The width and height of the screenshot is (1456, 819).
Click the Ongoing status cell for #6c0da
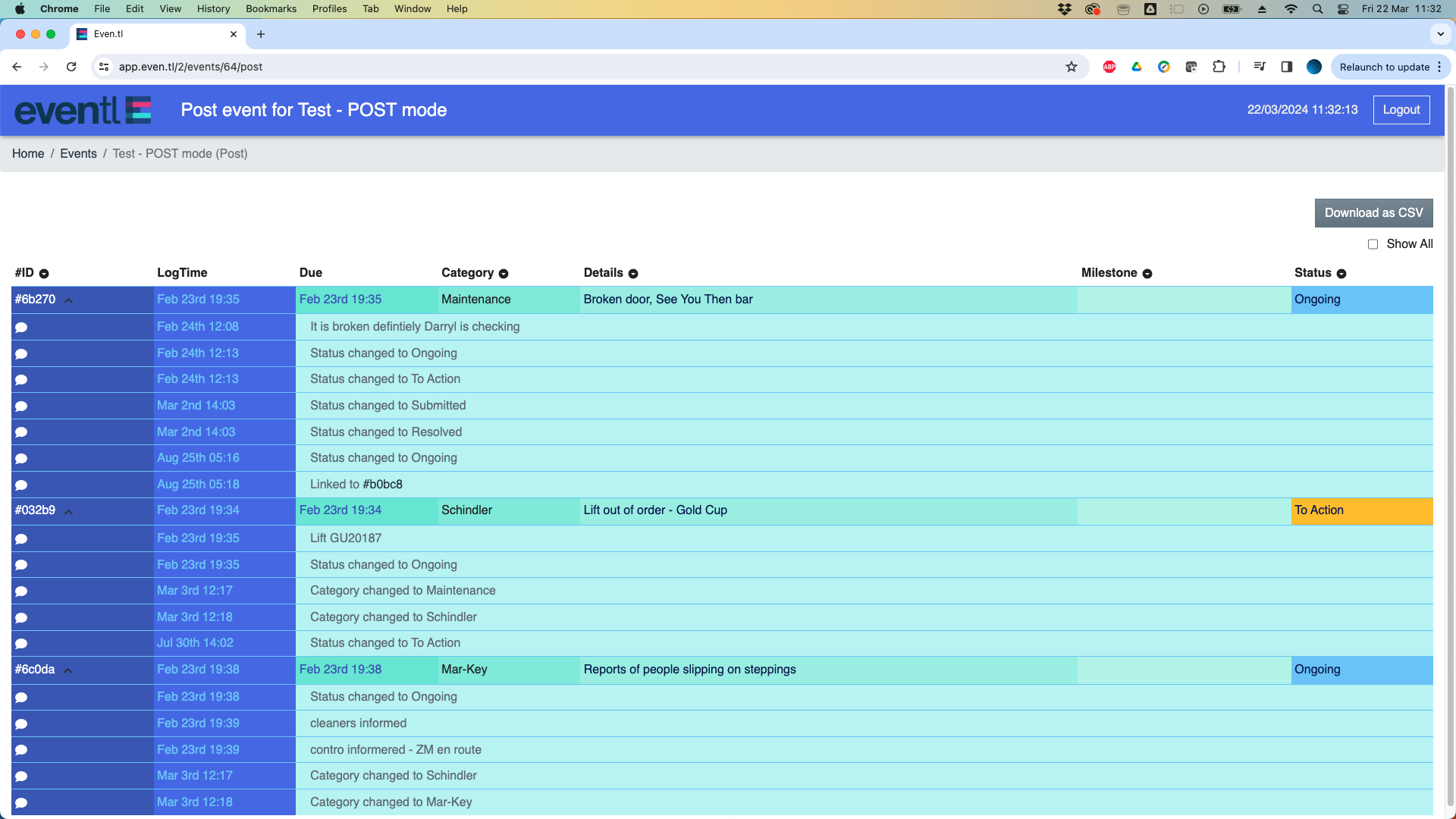(1362, 670)
